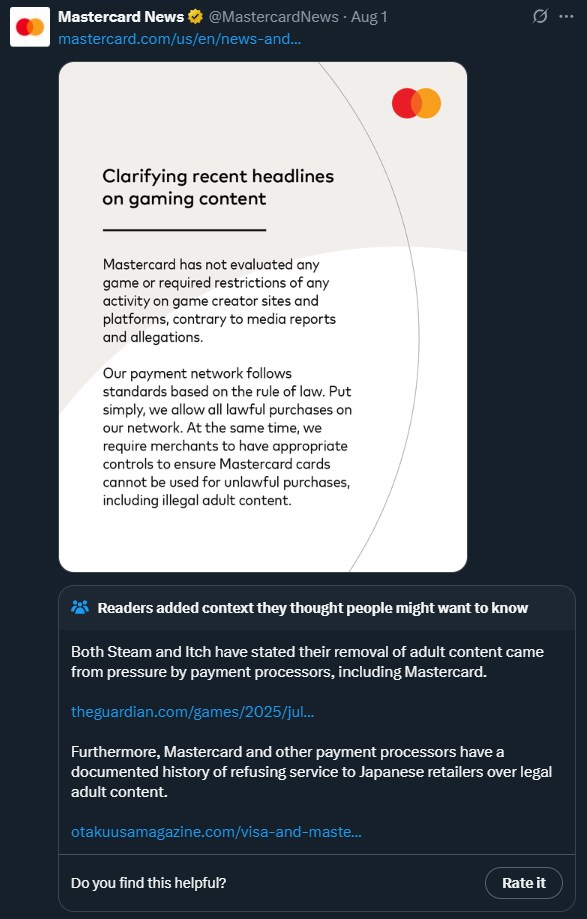Open the @MastercardNews handle

(x=274, y=17)
